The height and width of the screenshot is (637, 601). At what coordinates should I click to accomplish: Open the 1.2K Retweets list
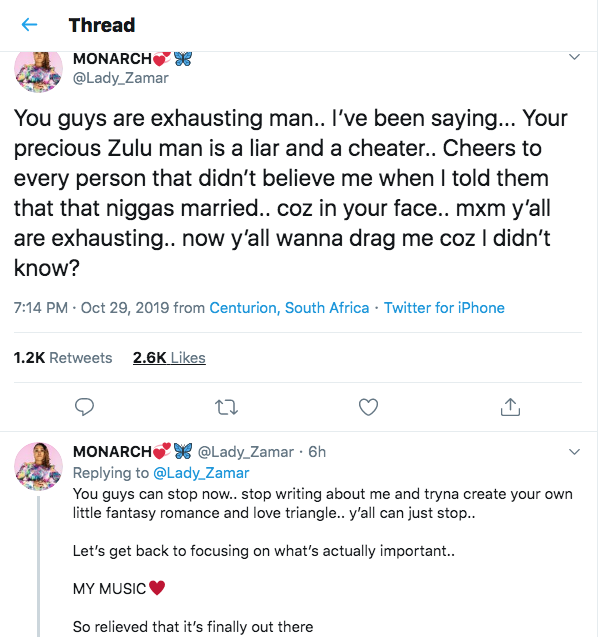point(63,357)
